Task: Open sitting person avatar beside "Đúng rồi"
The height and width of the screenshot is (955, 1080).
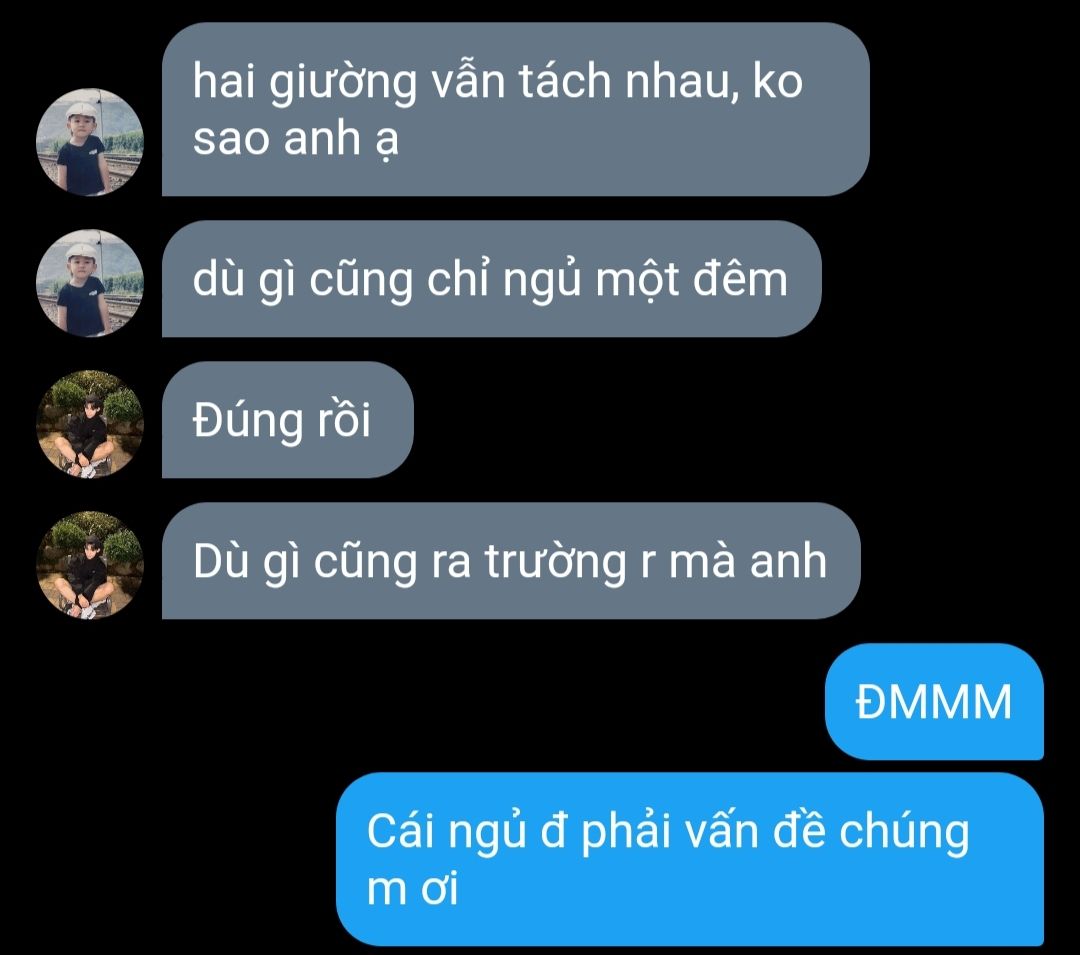Action: pos(90,424)
